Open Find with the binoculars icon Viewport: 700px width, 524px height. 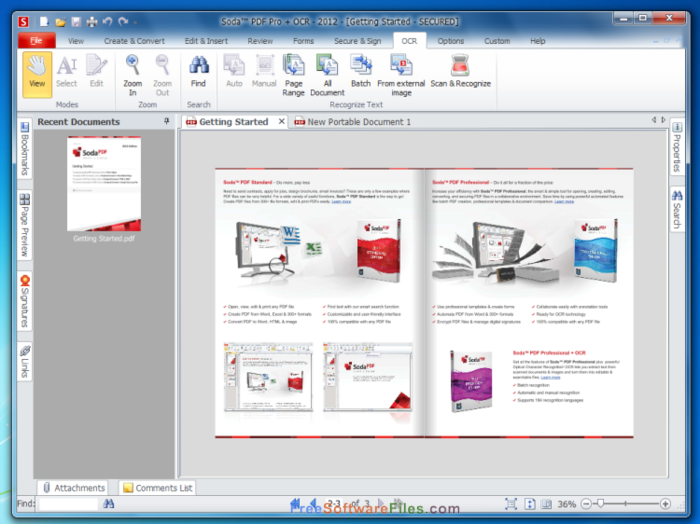[199, 71]
